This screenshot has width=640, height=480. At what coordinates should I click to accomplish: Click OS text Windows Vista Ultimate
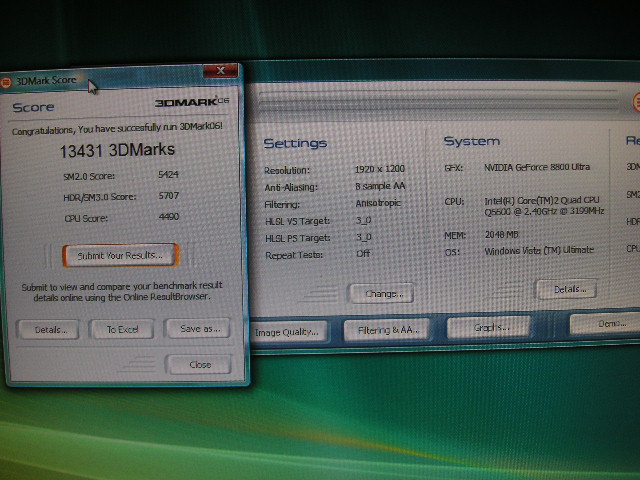pos(539,250)
